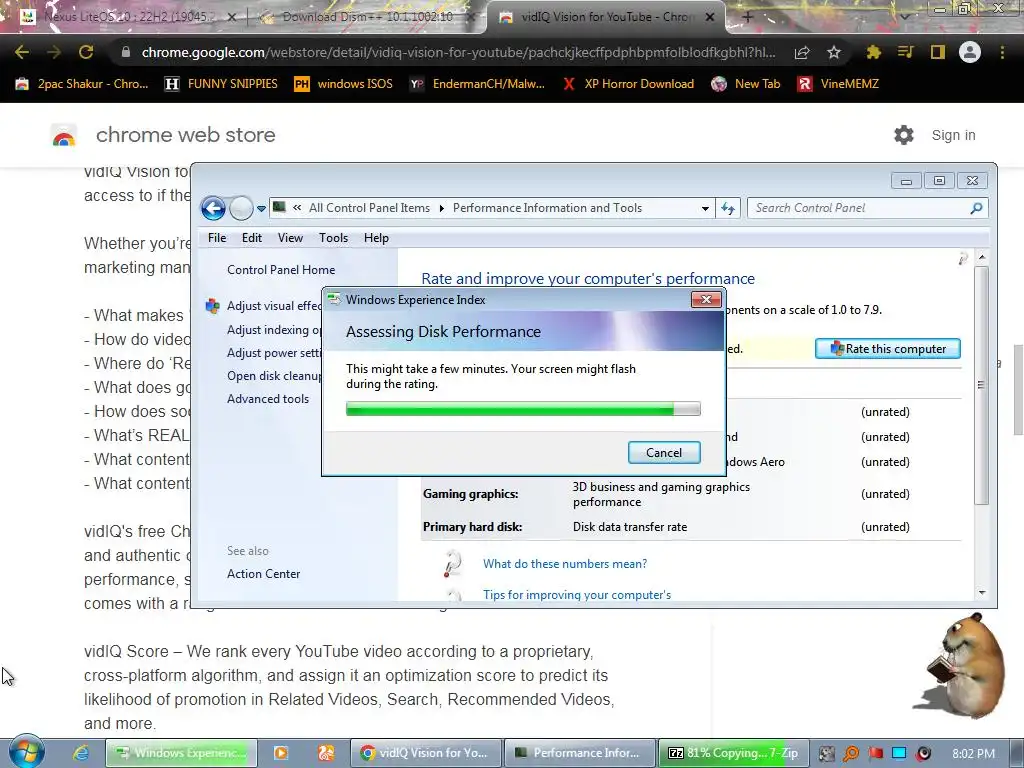Click the Control Panel vertical scrollbar
This screenshot has width=1024, height=768.
[x=982, y=385]
